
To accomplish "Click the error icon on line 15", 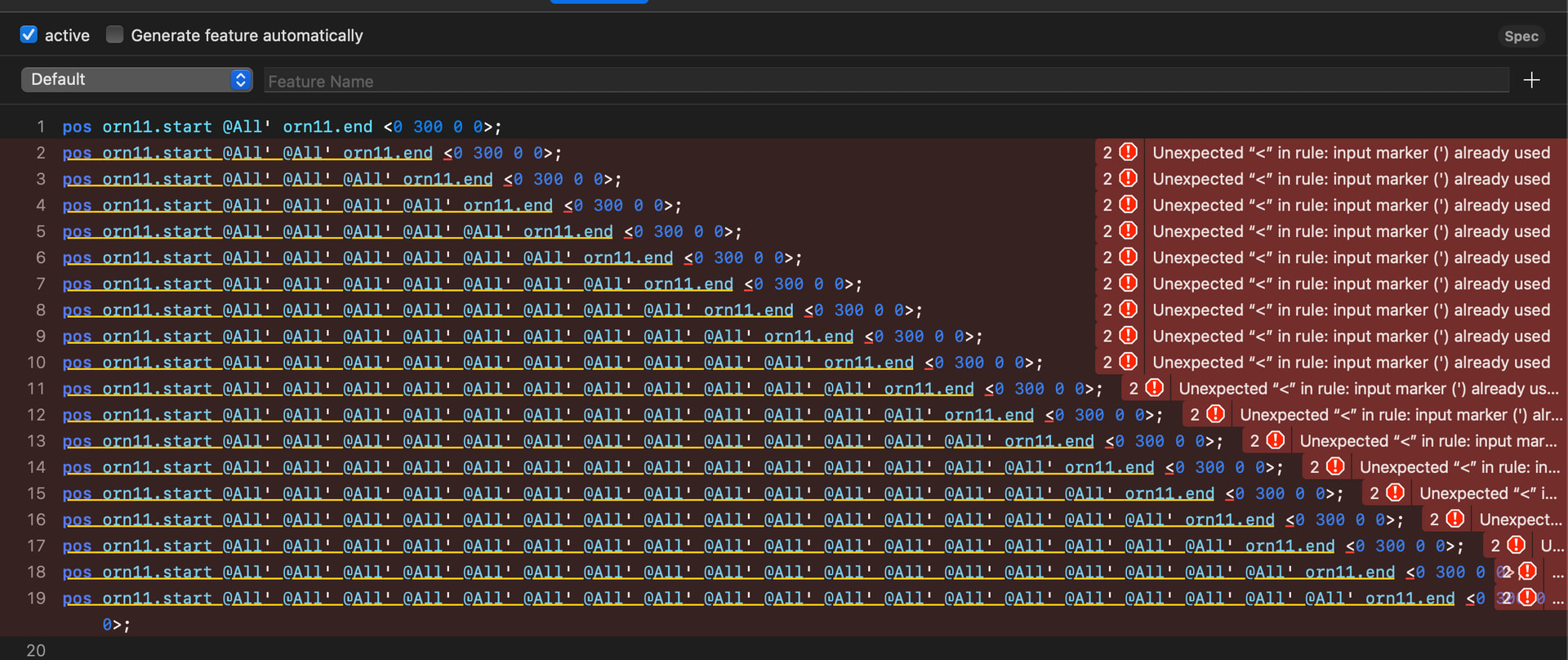I will [x=1395, y=493].
